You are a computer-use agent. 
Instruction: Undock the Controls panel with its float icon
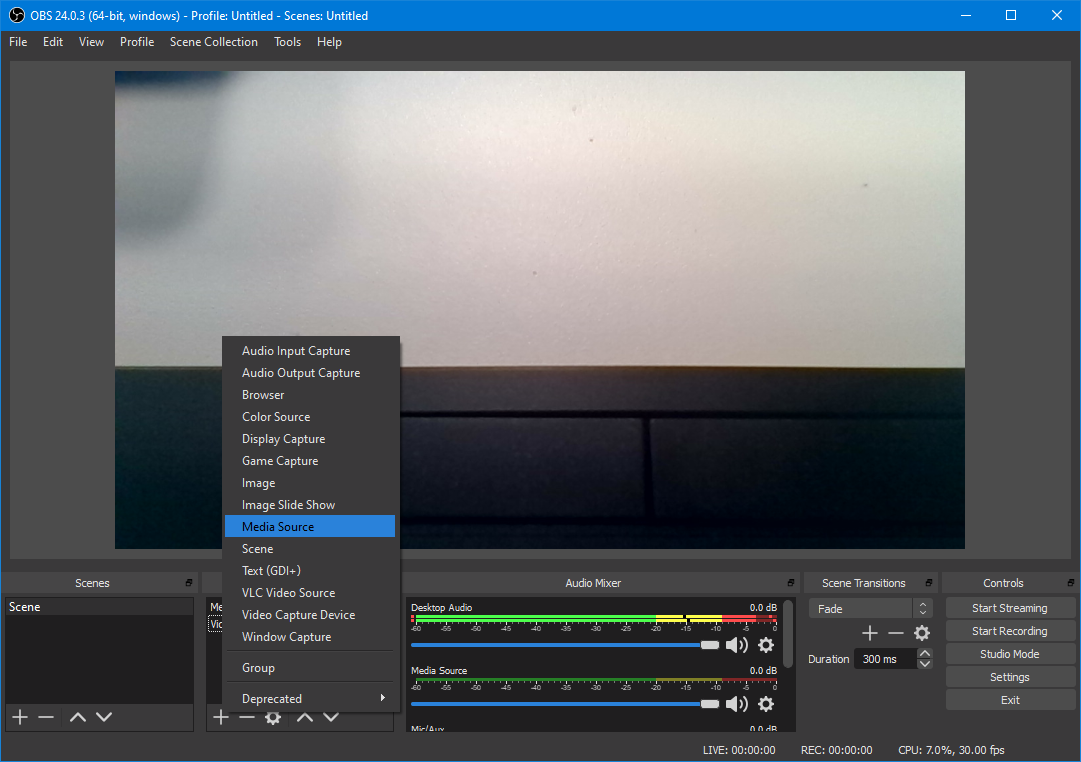(x=1071, y=583)
